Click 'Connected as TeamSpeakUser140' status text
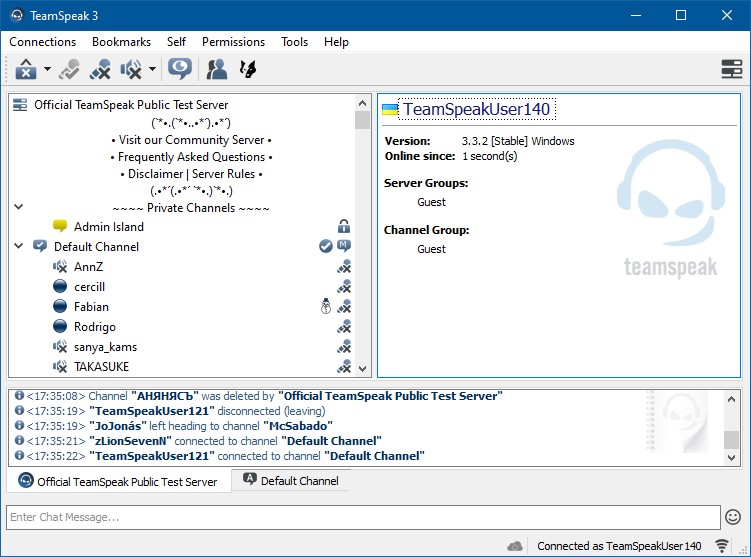This screenshot has height=557, width=751. pos(619,546)
